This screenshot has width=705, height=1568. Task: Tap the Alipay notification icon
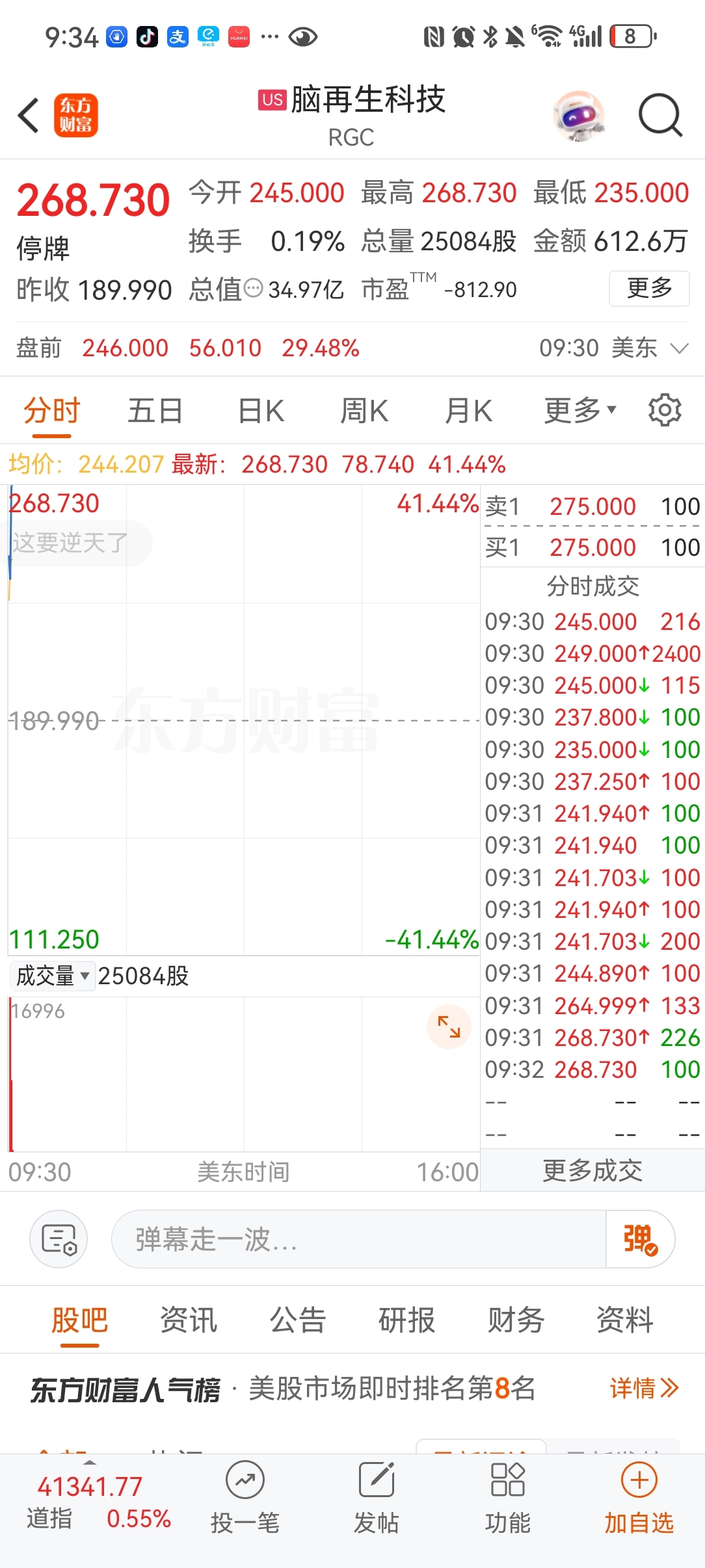pos(178,37)
